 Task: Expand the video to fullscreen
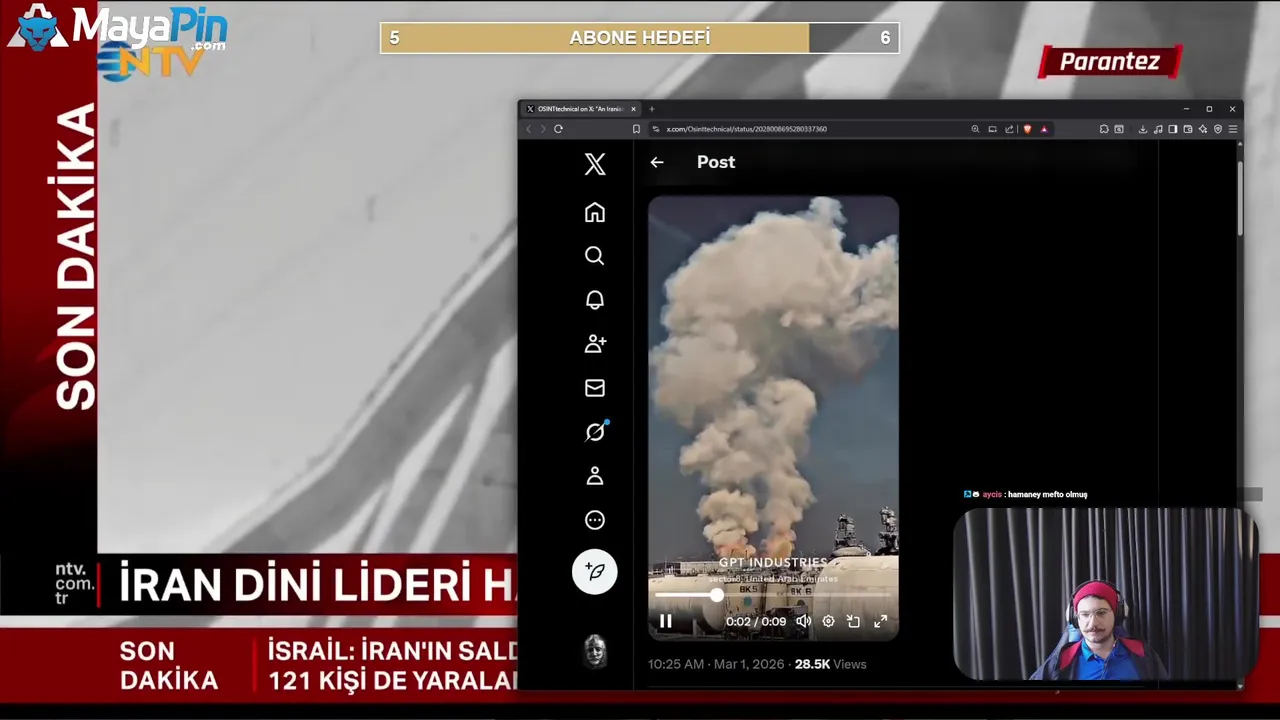click(x=880, y=621)
